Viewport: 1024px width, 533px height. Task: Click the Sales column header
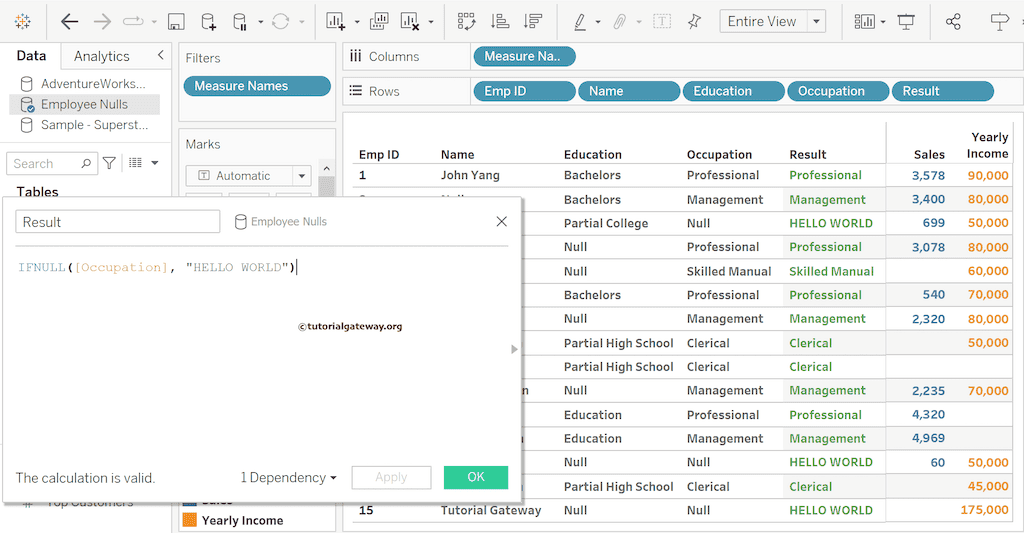pyautogui.click(x=929, y=154)
